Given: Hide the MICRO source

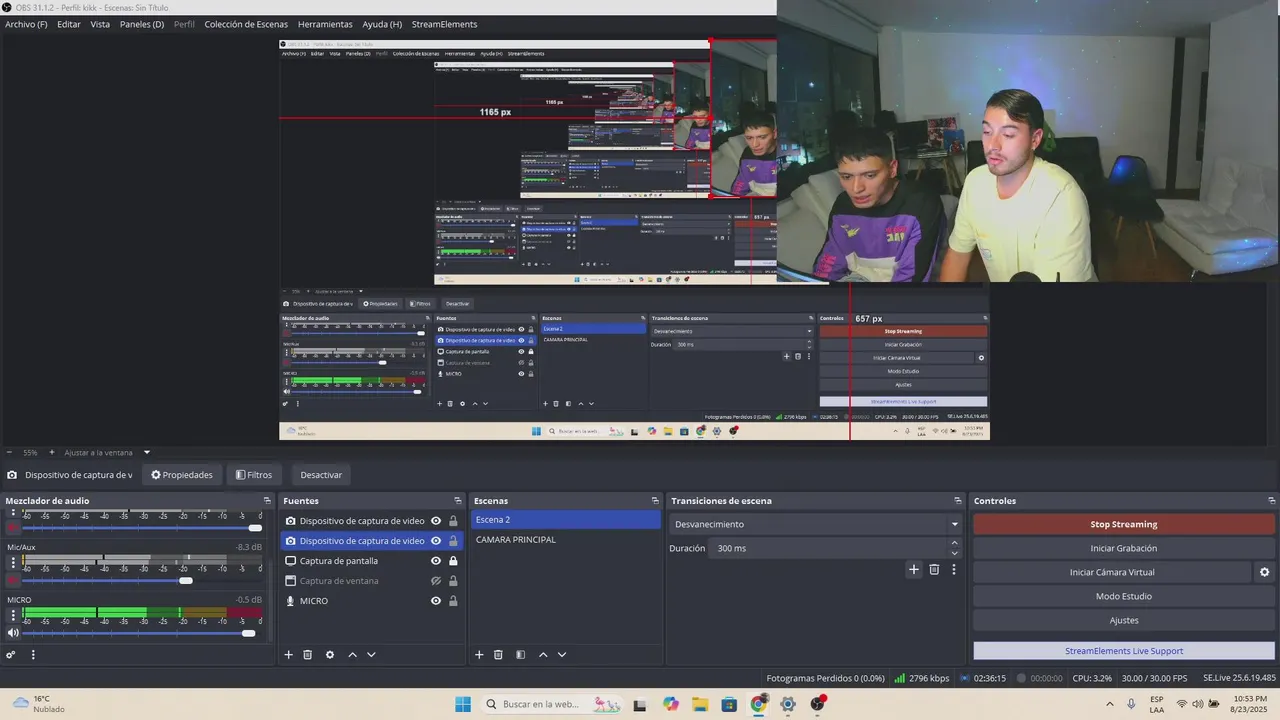Looking at the screenshot, I should click(436, 601).
